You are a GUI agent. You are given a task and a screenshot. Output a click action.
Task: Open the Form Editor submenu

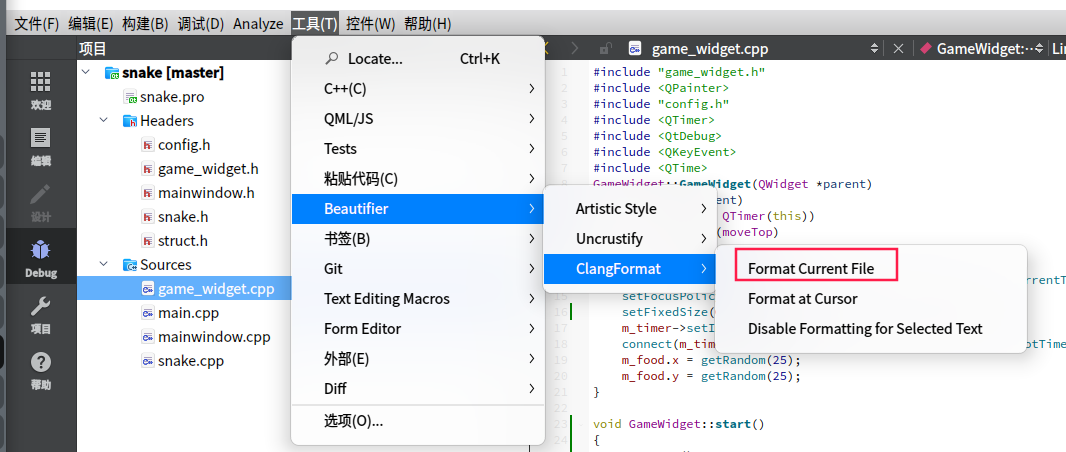point(417,328)
